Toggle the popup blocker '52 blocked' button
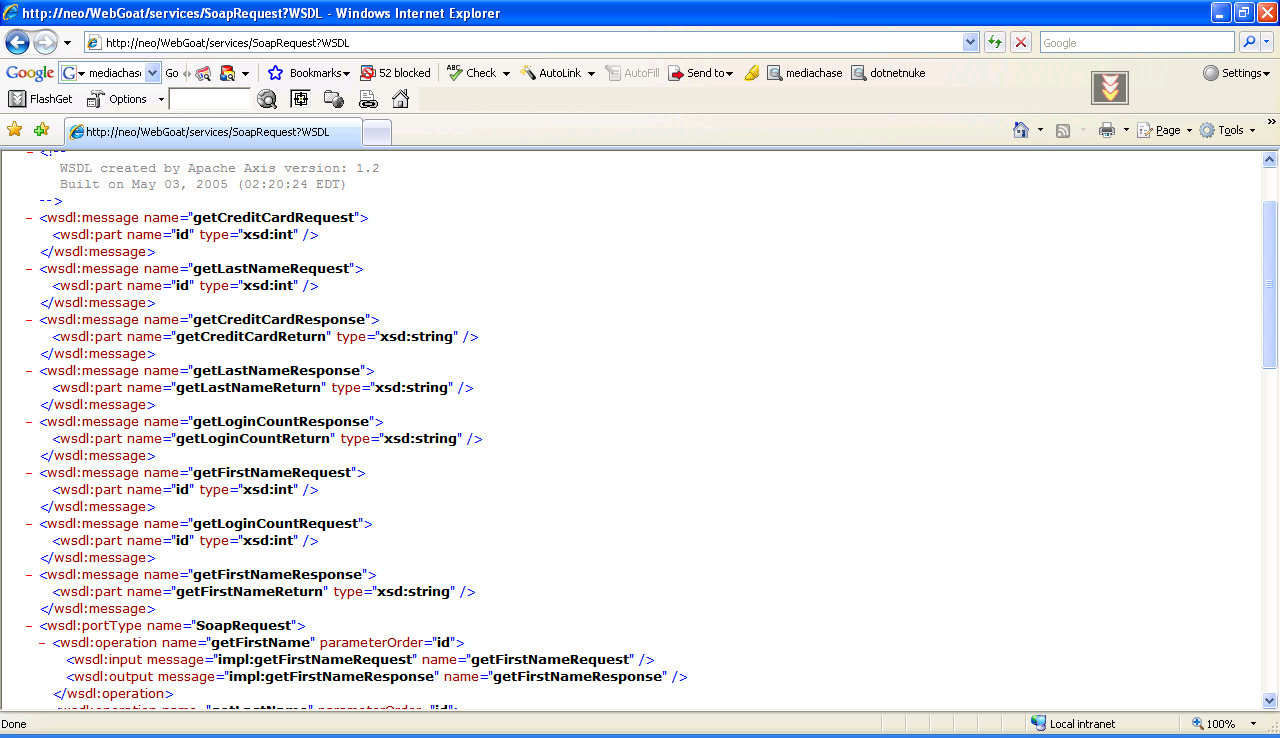Screen dimensions: 1280x738 click(396, 73)
